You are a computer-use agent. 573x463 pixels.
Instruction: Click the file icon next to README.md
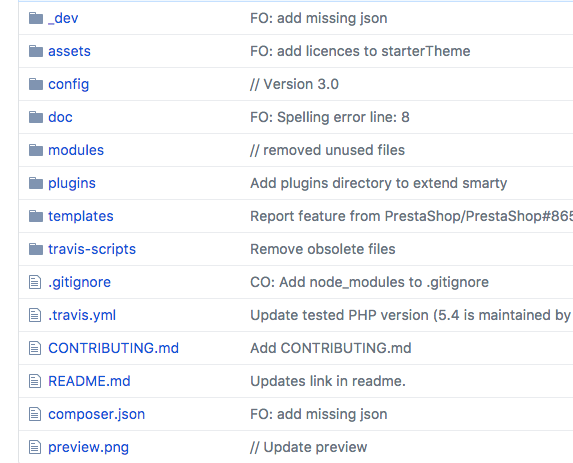tap(35, 381)
